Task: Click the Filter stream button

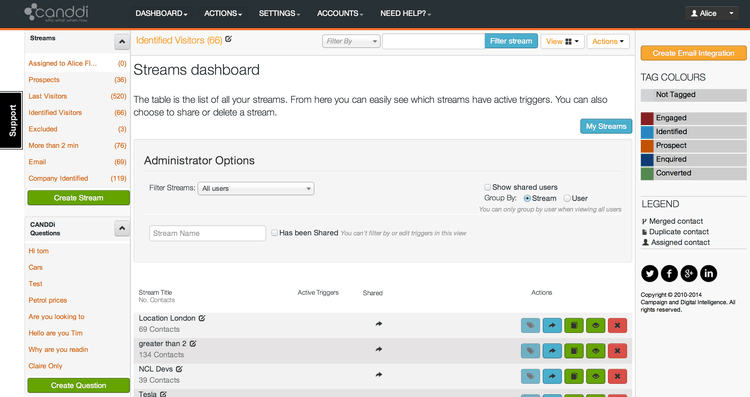Action: tap(511, 41)
